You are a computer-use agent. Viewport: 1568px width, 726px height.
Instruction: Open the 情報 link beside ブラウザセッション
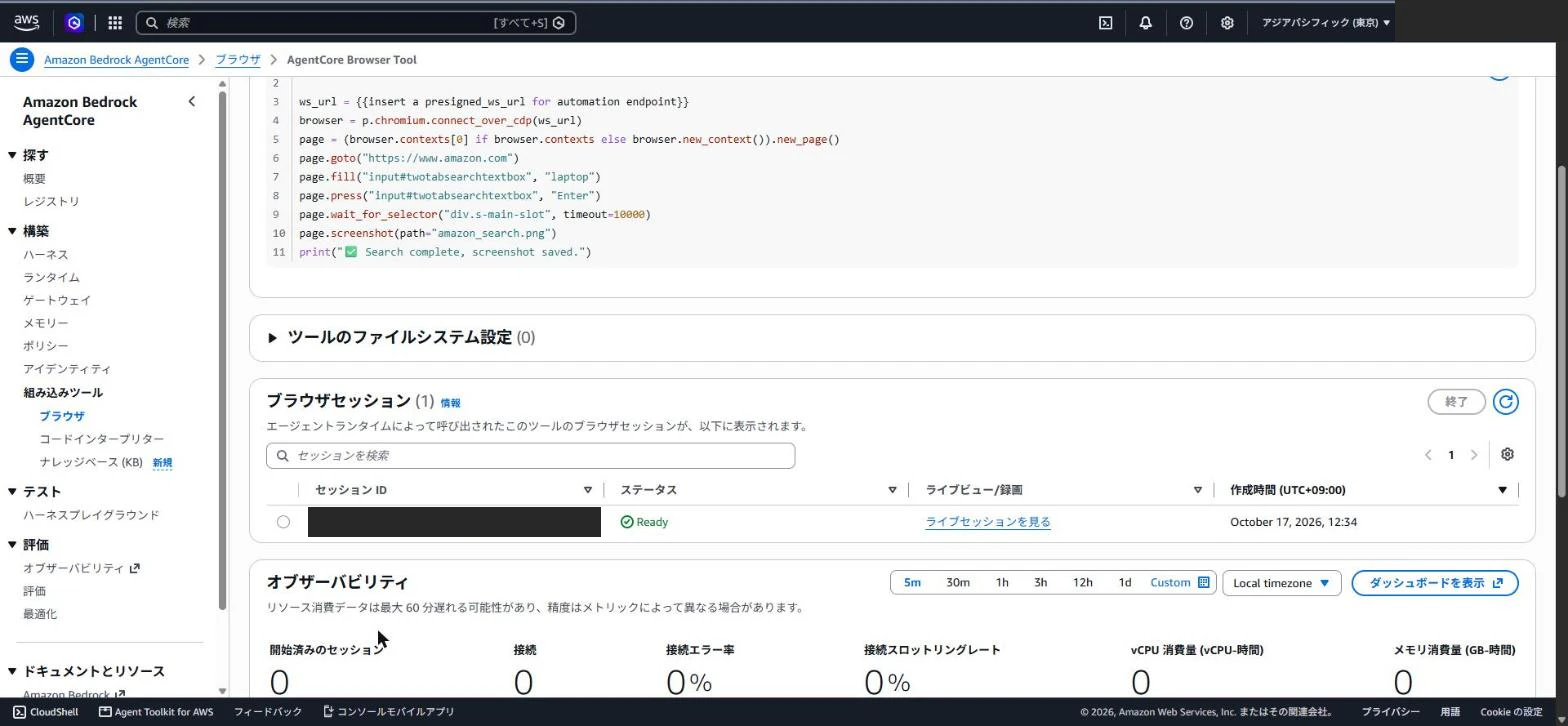[451, 403]
